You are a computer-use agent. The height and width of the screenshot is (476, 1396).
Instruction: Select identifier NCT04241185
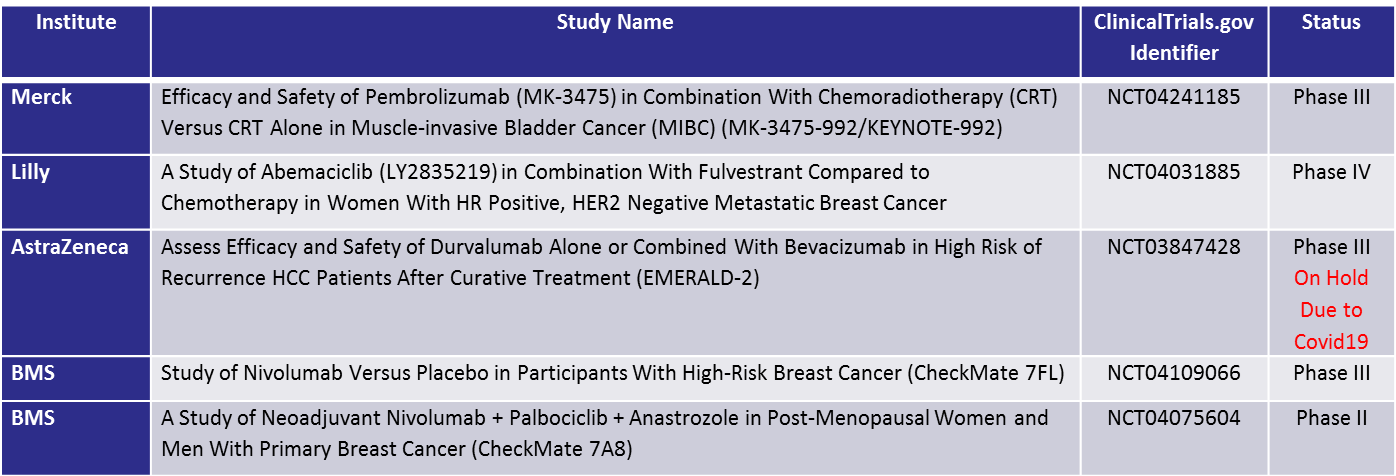coord(1174,97)
